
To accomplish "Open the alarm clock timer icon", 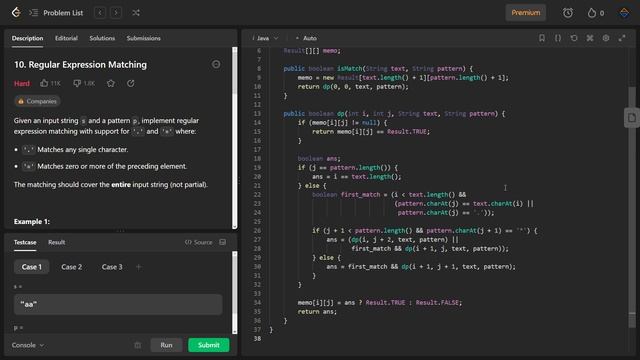I will click(x=568, y=13).
